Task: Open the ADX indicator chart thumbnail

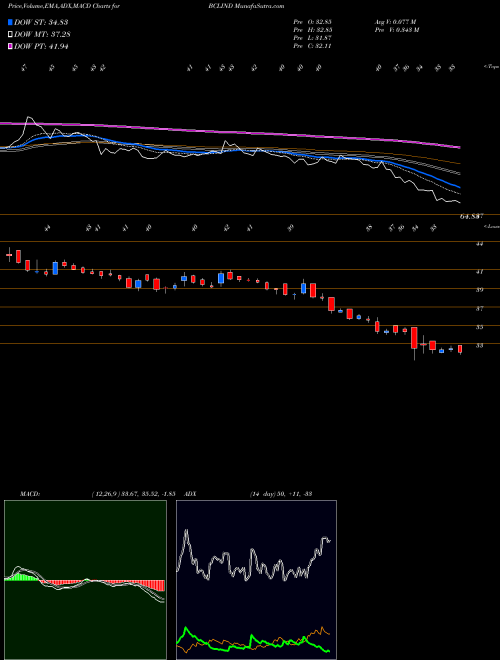Action: (256, 580)
